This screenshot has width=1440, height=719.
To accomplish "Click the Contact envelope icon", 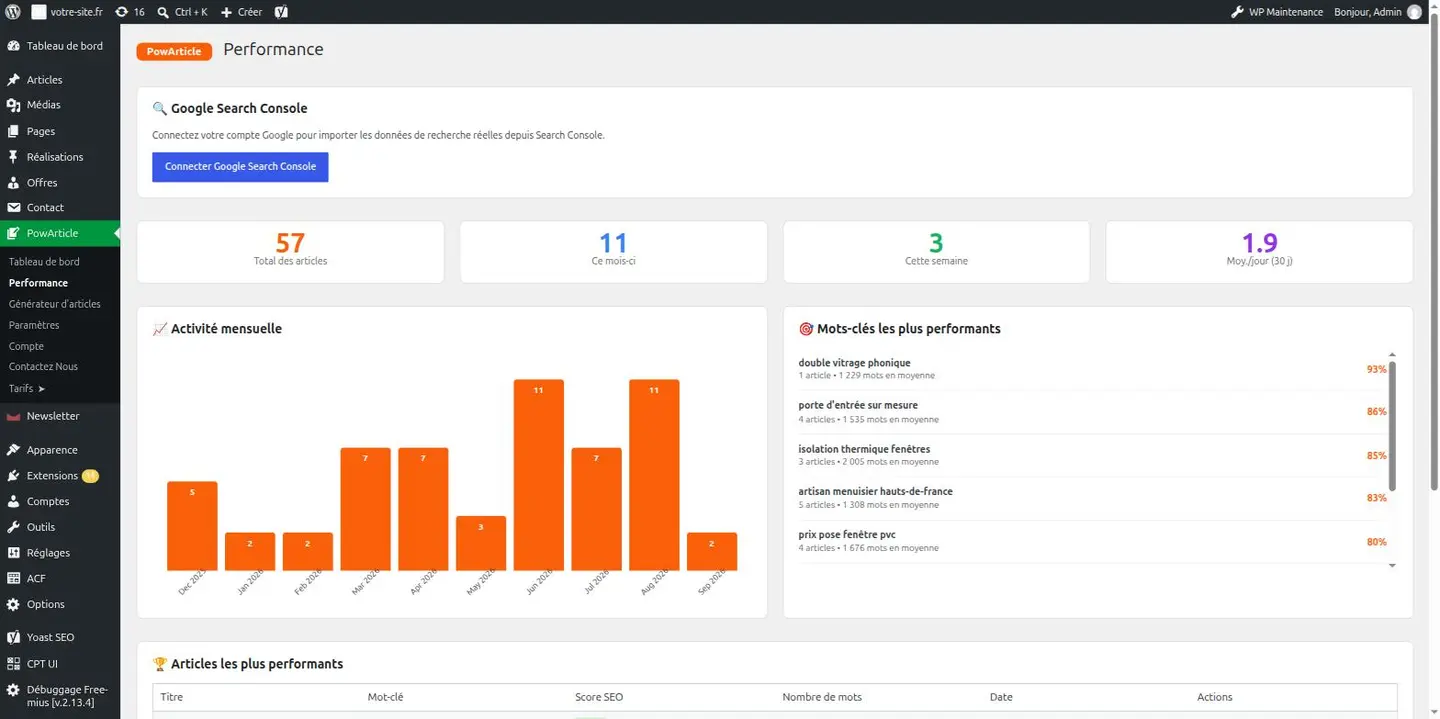I will (x=13, y=208).
